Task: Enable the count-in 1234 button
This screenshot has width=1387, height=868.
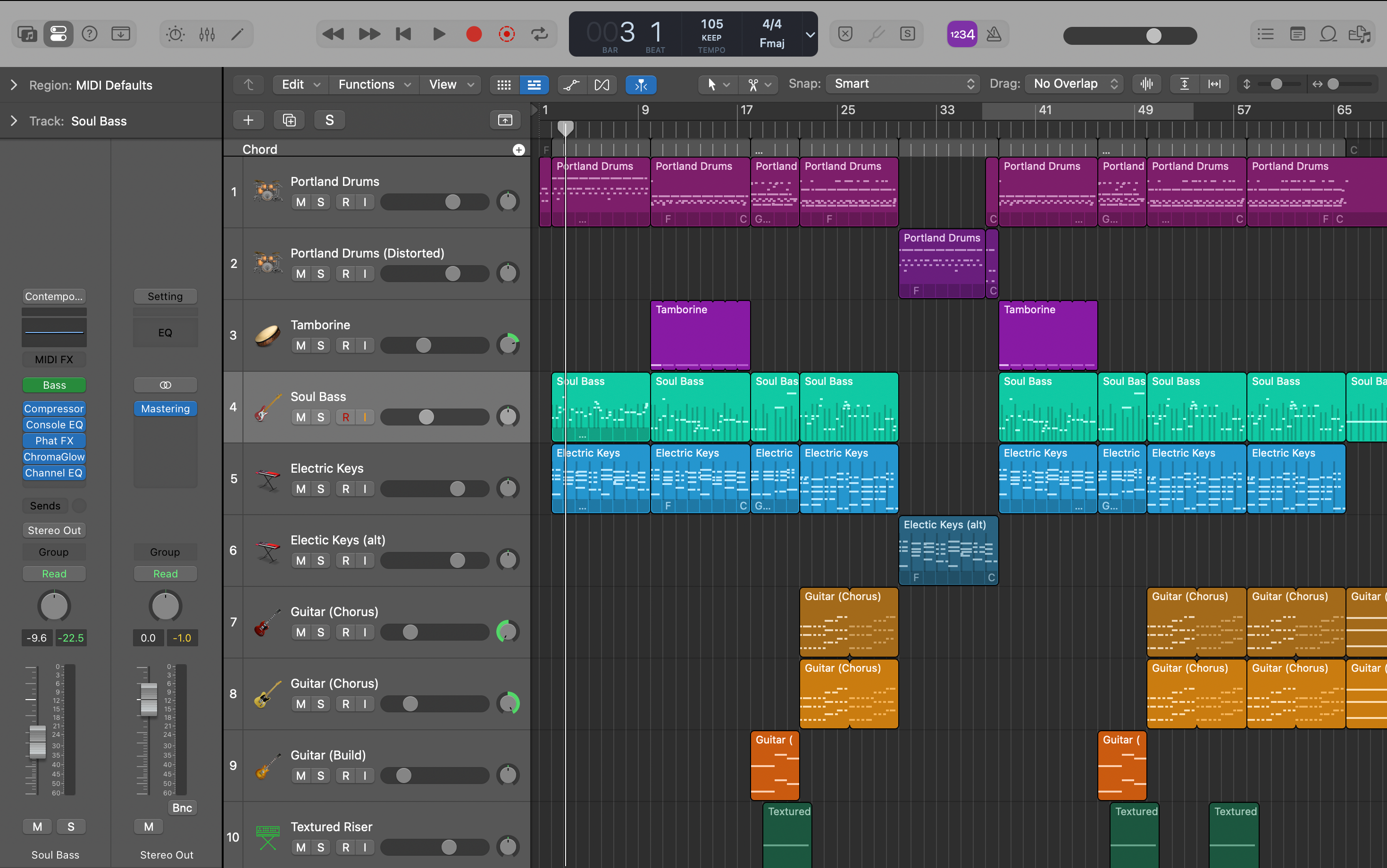Action: (x=961, y=34)
